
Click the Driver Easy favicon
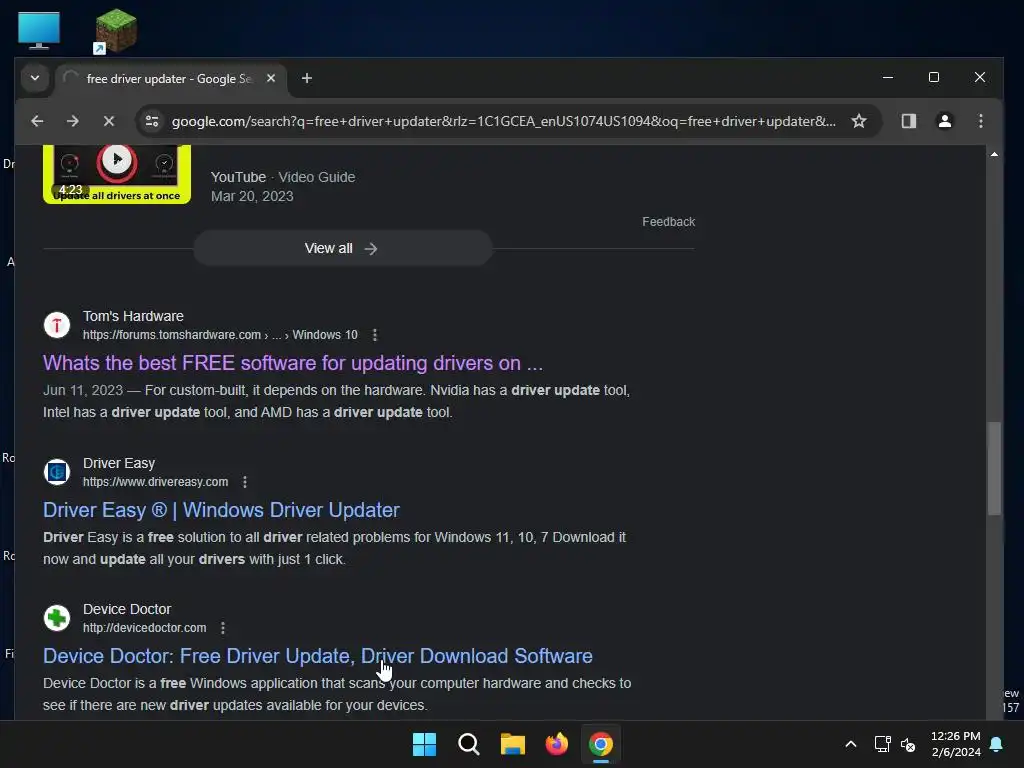point(57,472)
